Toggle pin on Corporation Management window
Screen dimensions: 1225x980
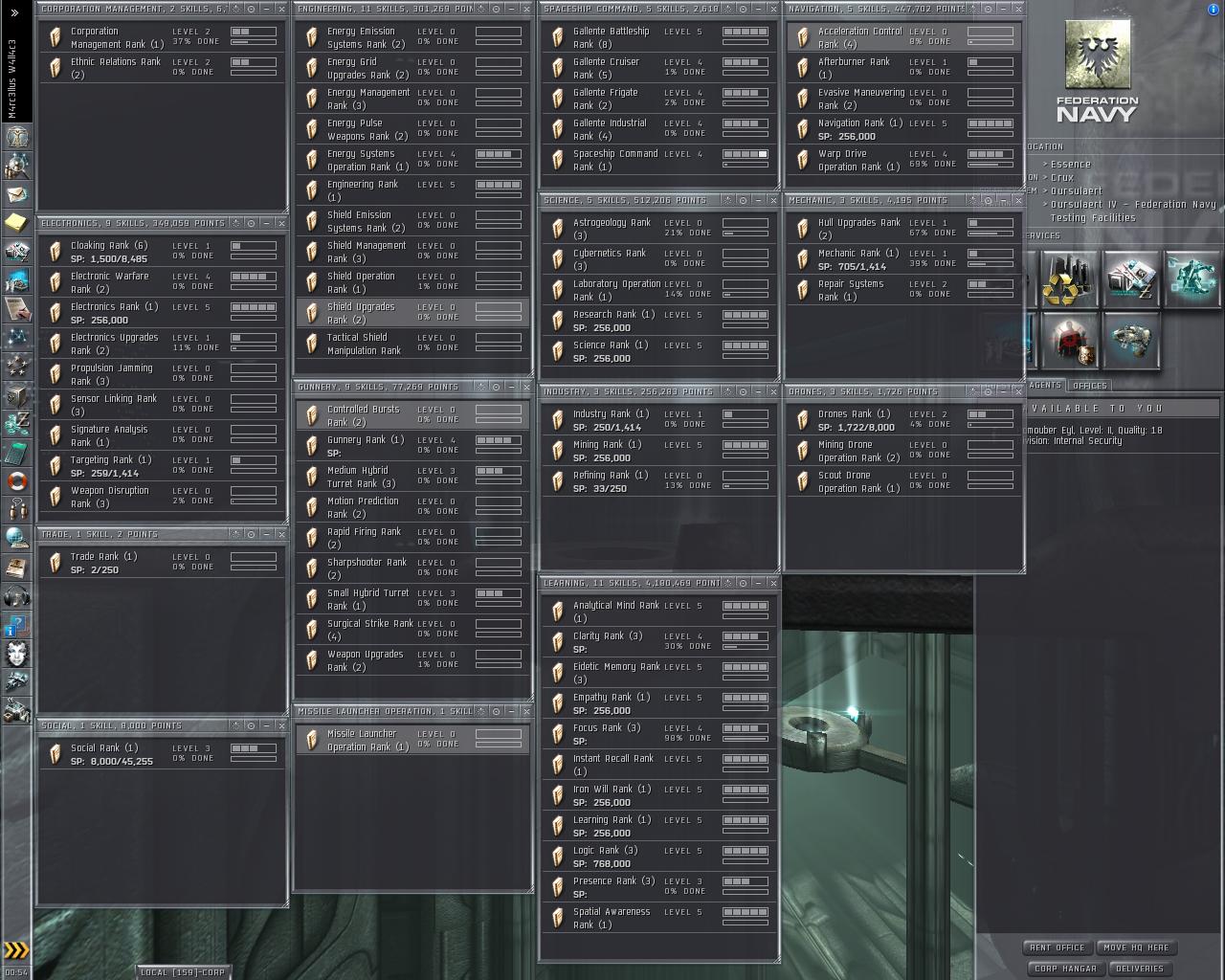point(251,9)
